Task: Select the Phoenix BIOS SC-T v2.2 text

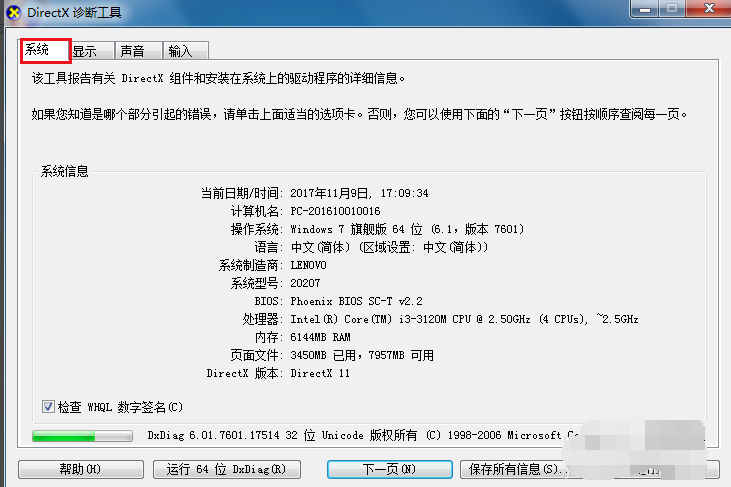Action: click(356, 301)
